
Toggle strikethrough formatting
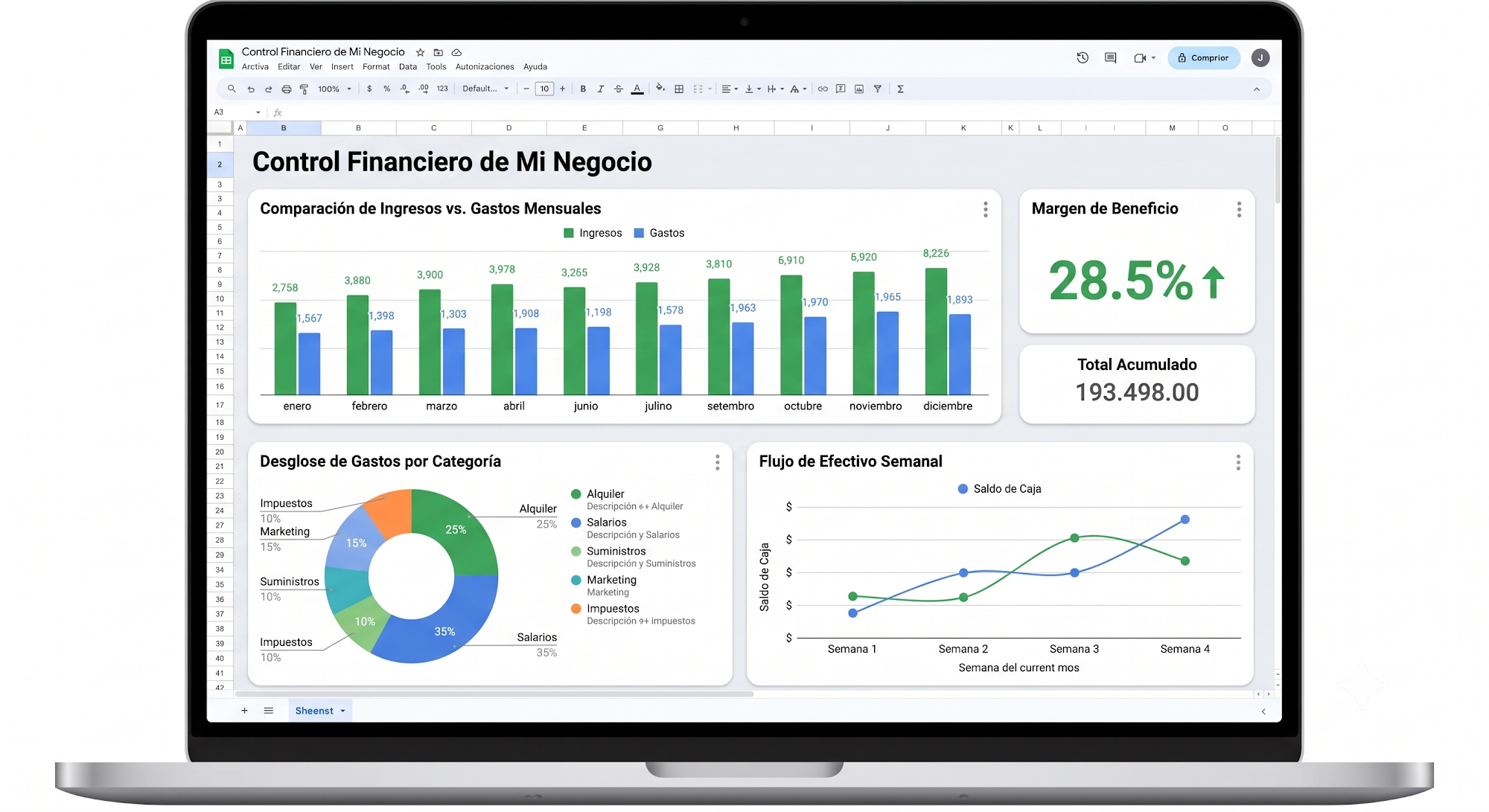coord(619,89)
